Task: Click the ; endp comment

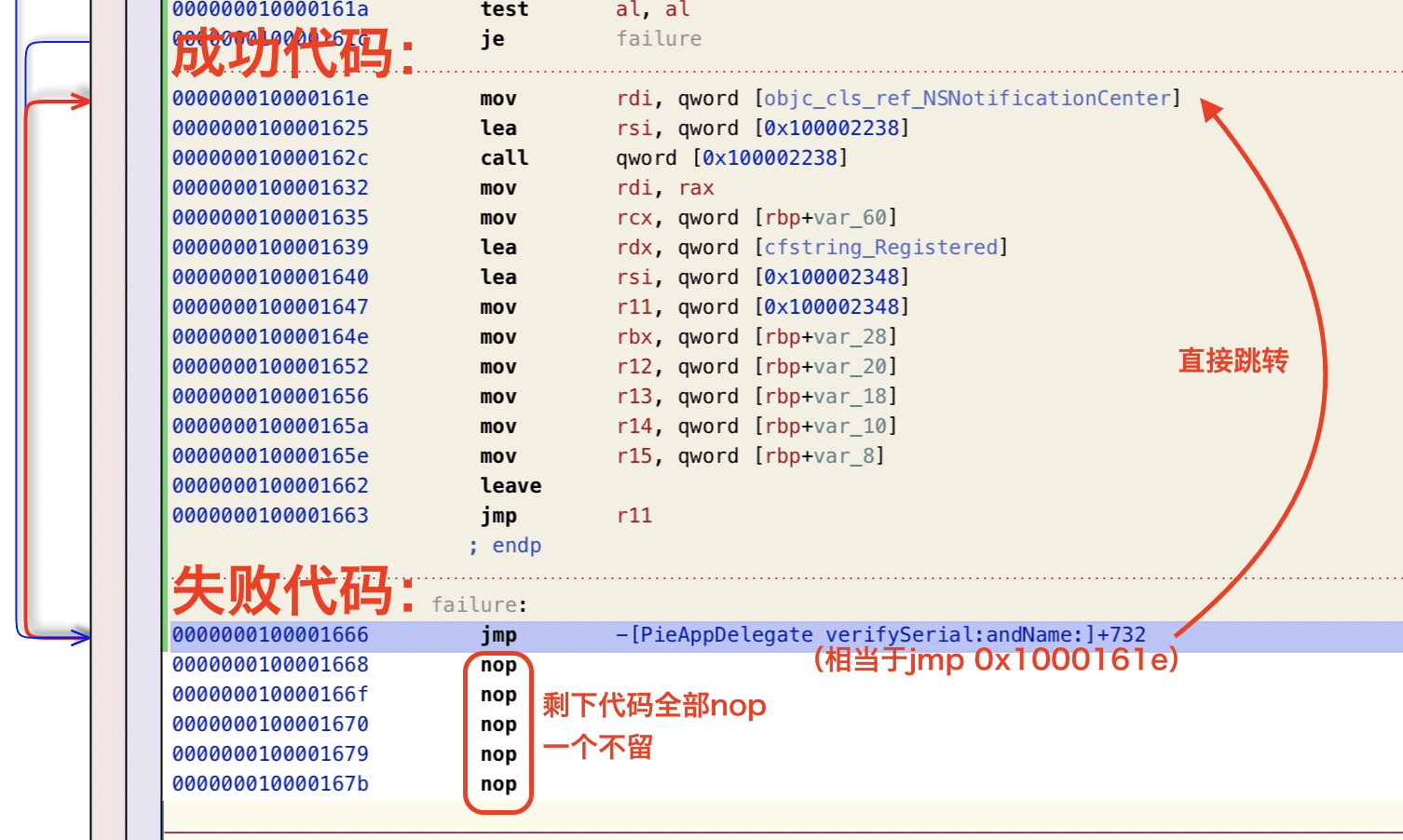Action: pos(504,546)
